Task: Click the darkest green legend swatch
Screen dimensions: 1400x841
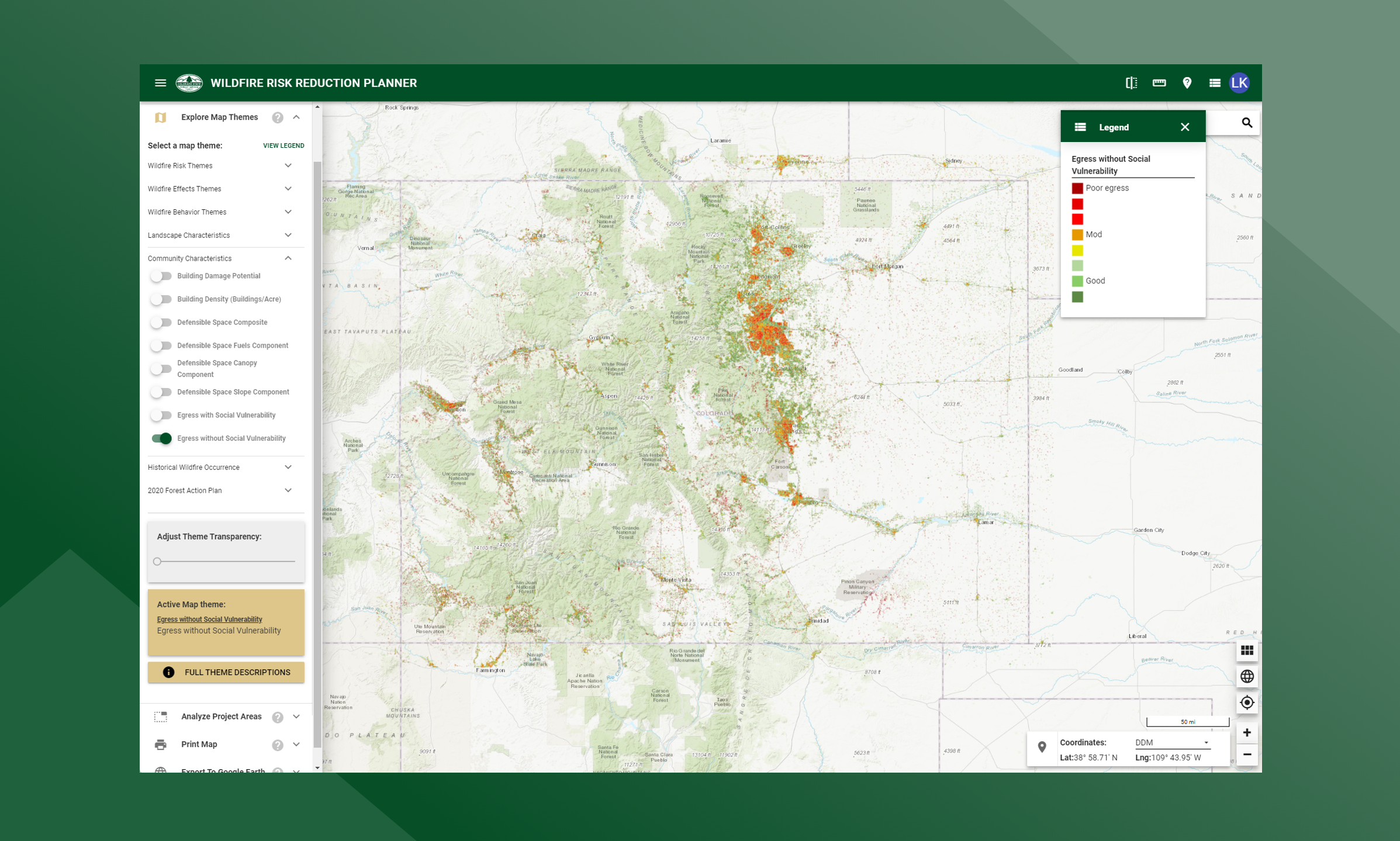Action: pos(1077,297)
